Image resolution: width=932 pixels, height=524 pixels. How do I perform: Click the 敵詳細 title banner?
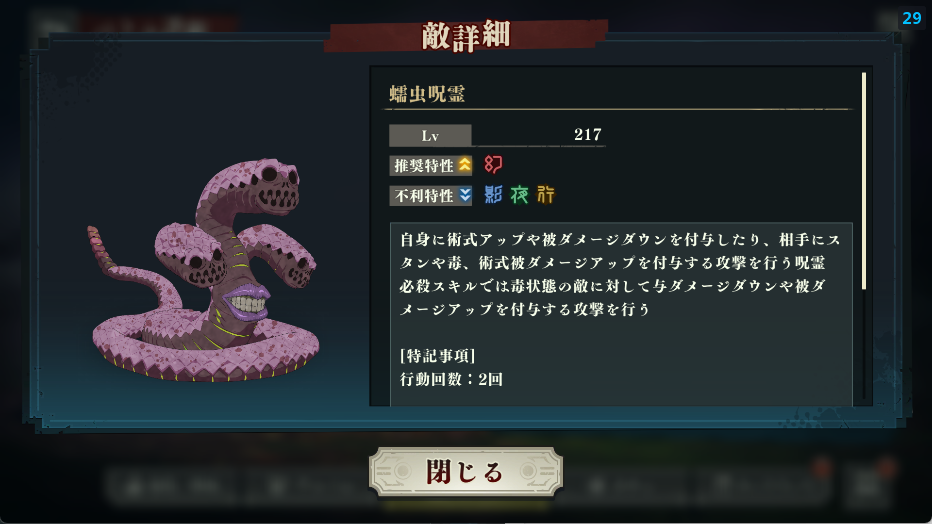point(466,36)
